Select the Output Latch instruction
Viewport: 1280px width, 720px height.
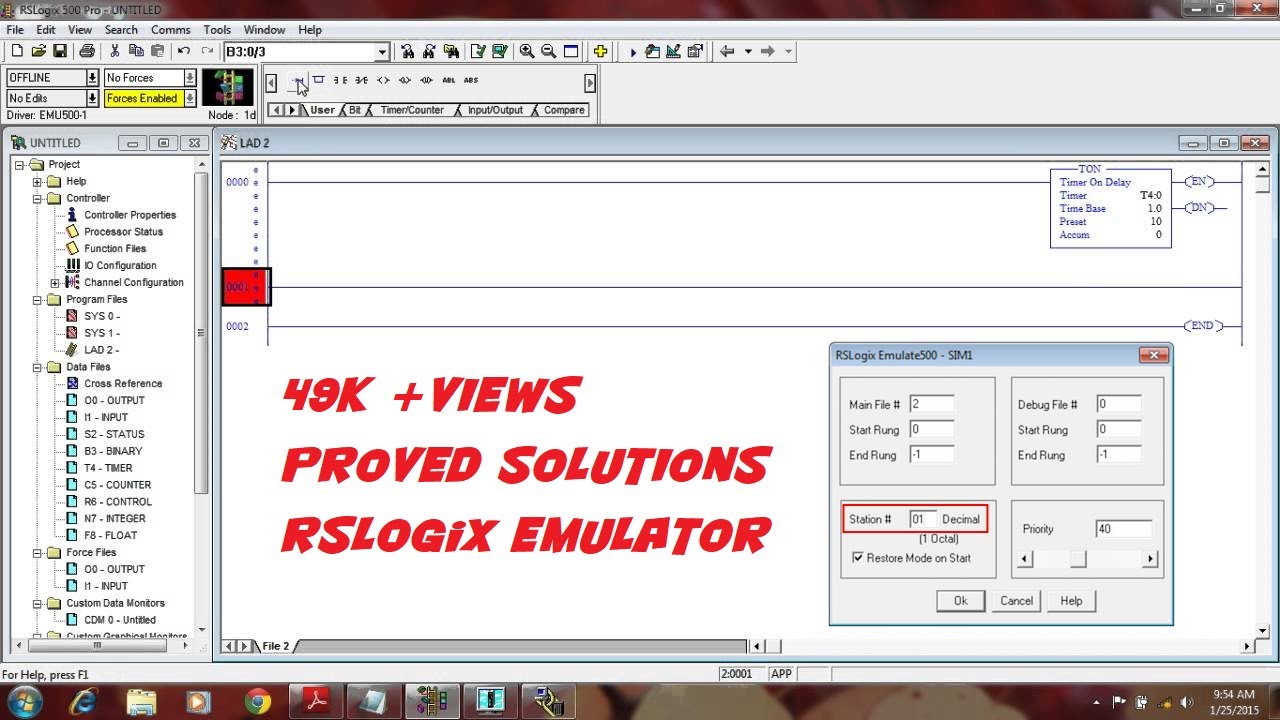(405, 80)
